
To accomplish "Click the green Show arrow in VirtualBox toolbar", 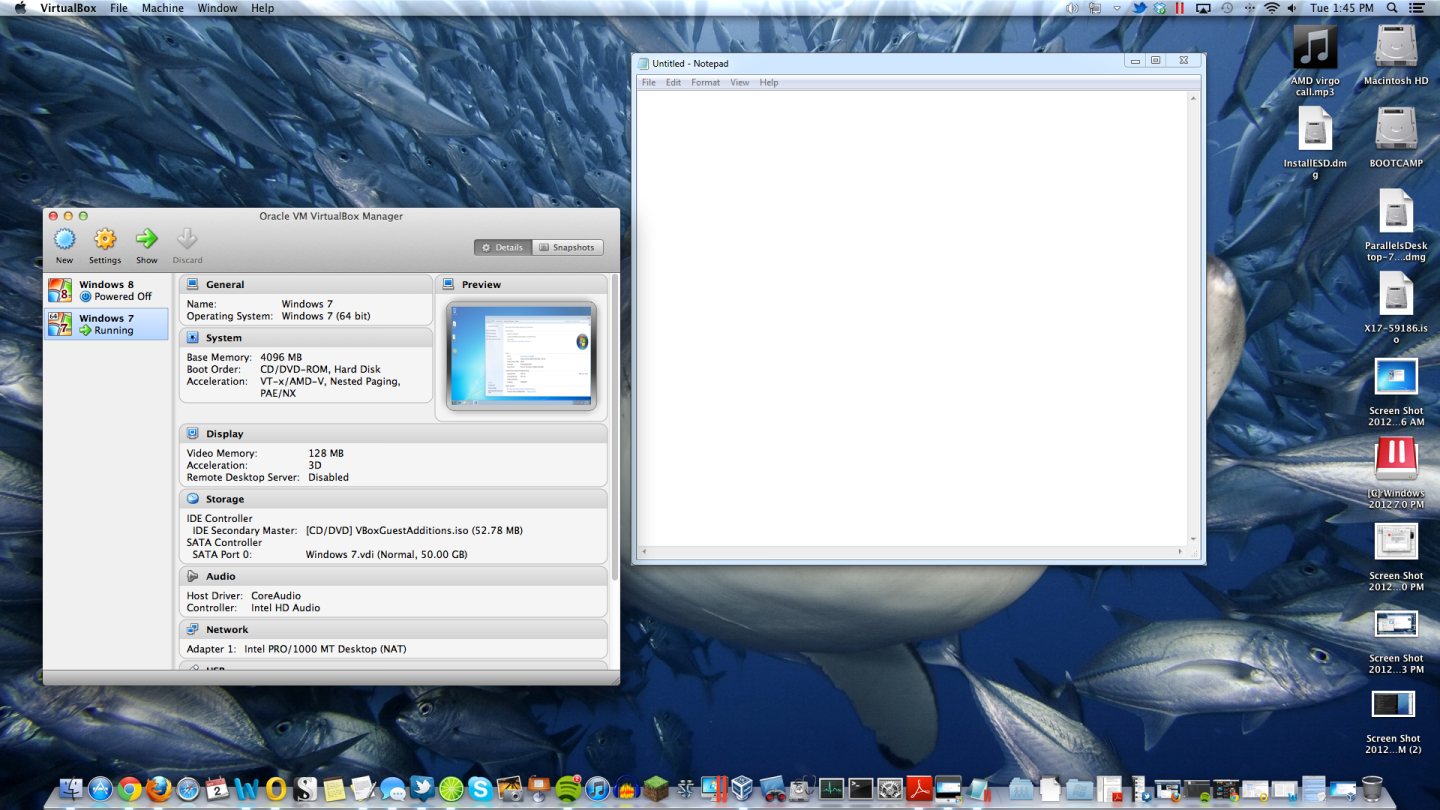I will (146, 240).
